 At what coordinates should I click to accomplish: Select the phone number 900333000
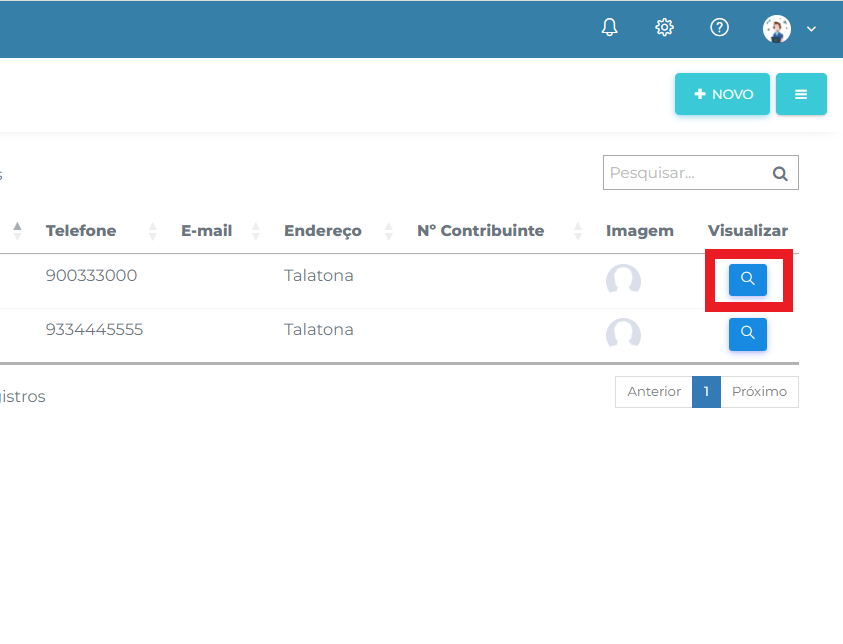(91, 275)
